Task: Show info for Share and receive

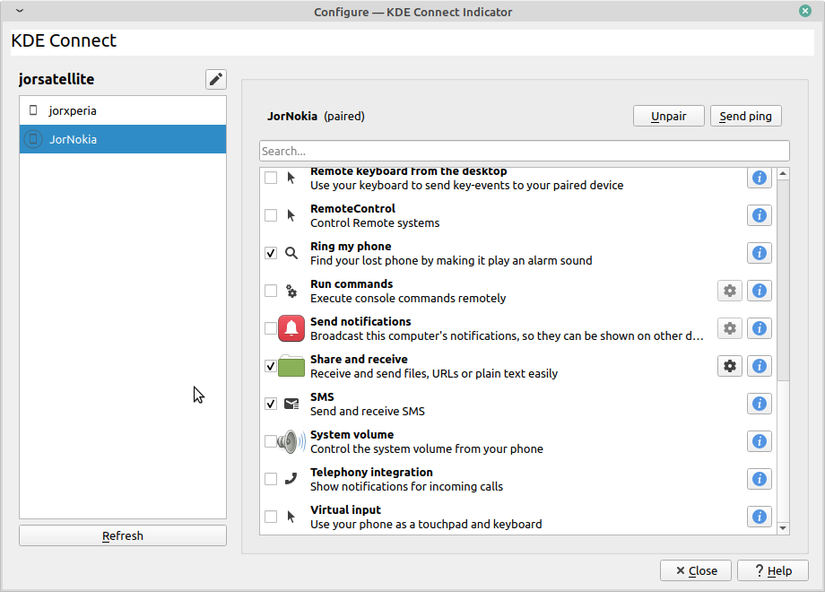Action: 759,366
